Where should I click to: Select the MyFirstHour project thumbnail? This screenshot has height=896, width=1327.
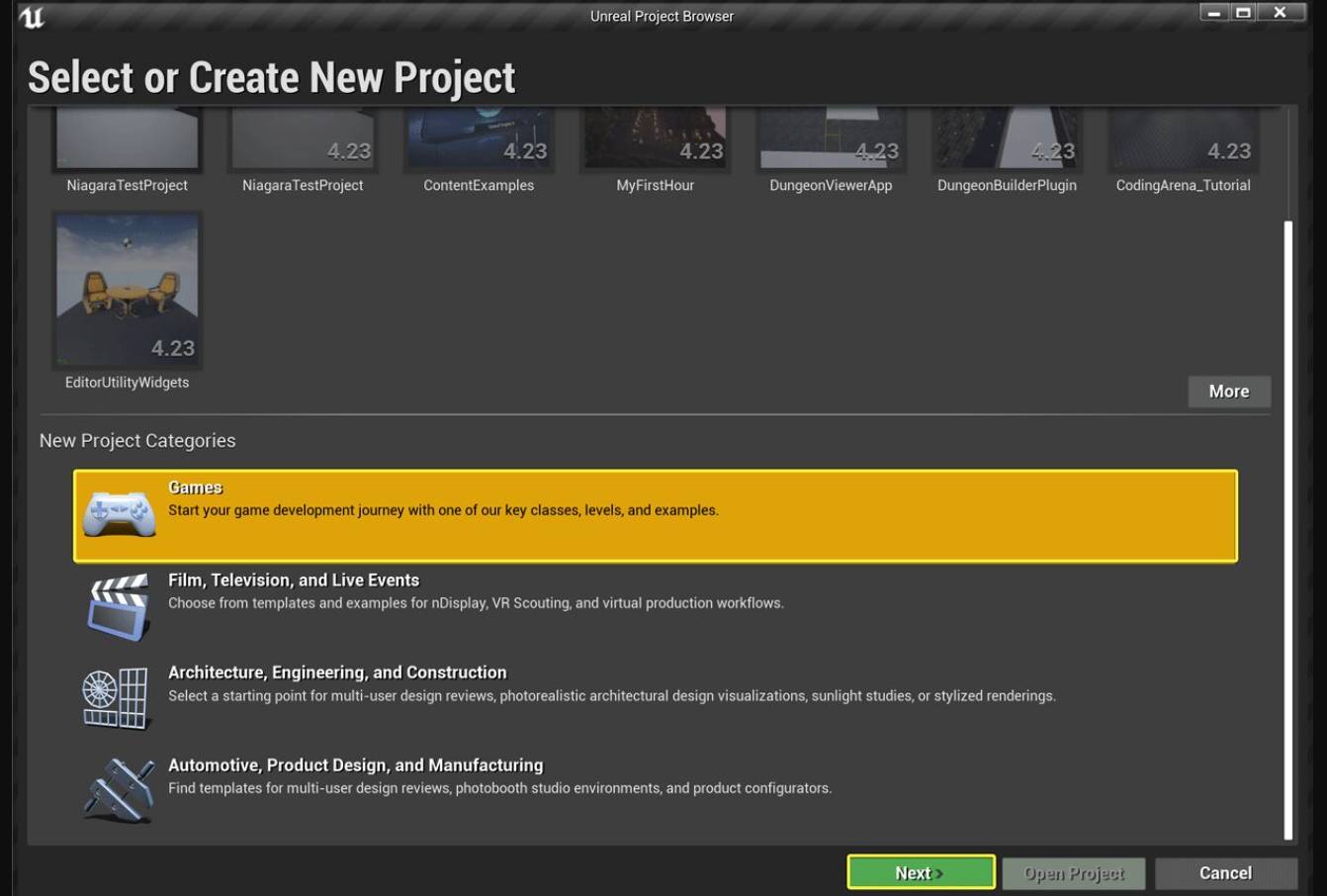coord(655,138)
